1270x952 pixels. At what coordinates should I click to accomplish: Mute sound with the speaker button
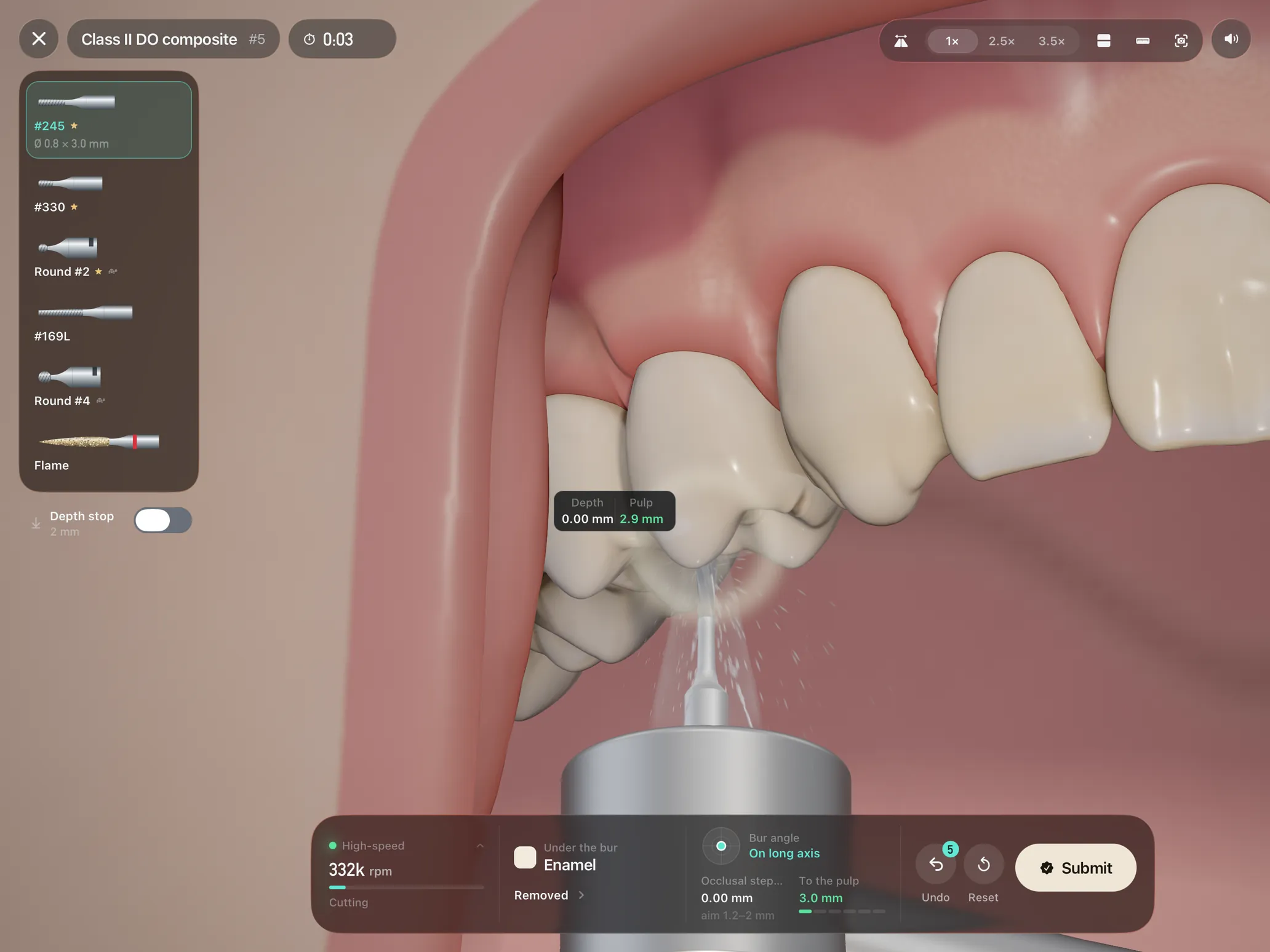pyautogui.click(x=1231, y=39)
